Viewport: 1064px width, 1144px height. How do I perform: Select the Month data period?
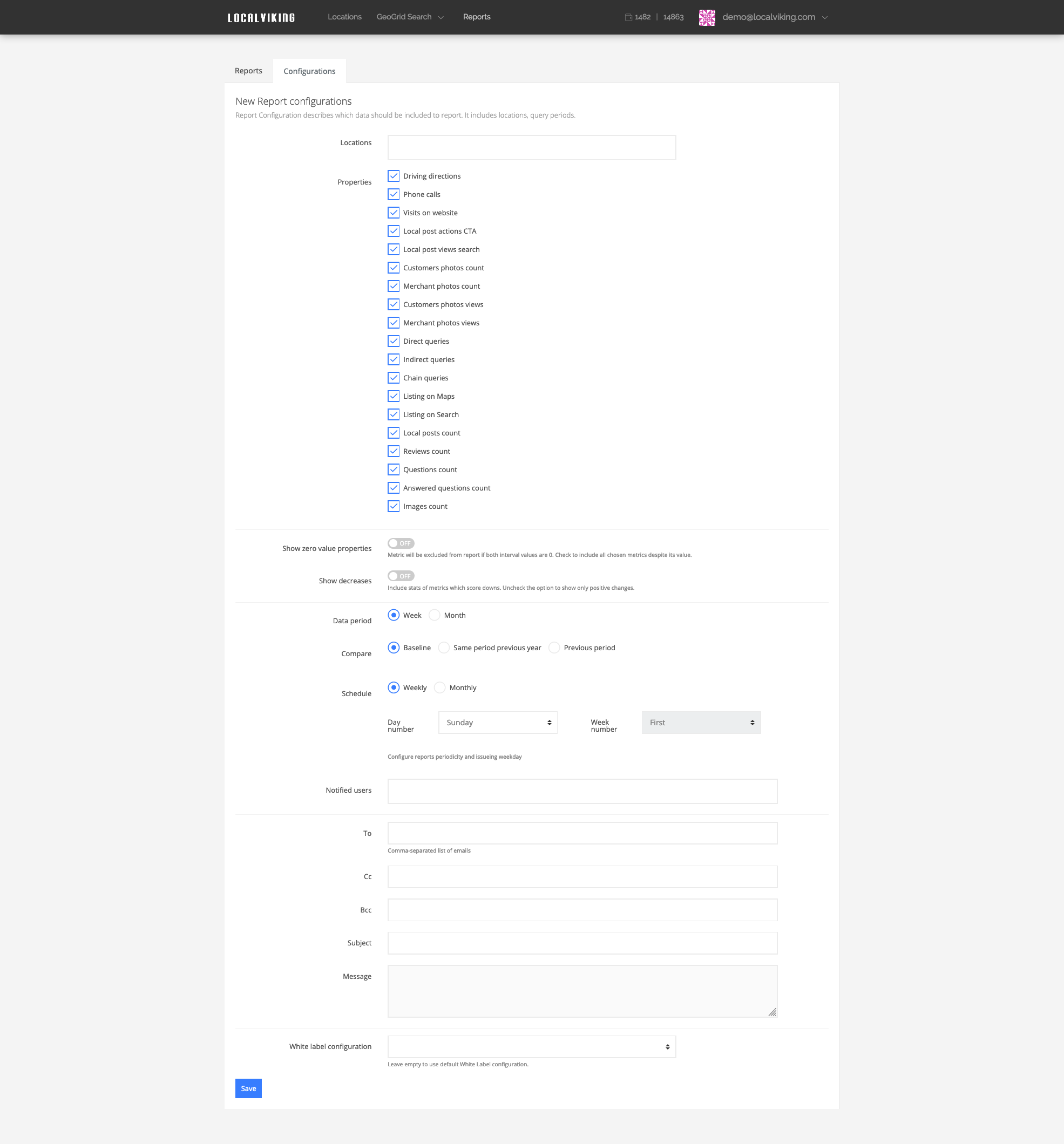click(435, 615)
